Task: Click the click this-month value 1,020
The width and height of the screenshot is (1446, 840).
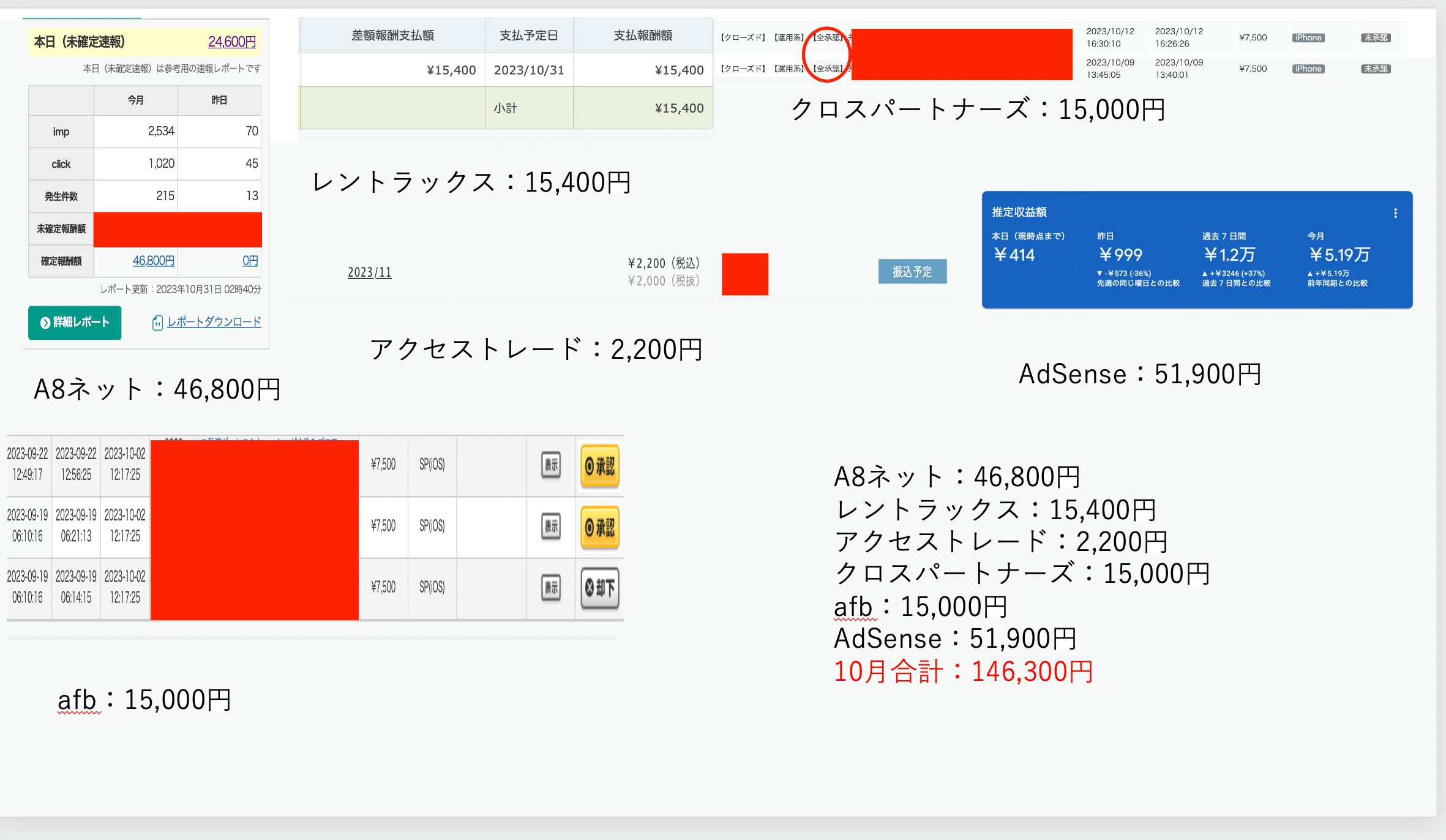Action: (x=162, y=164)
